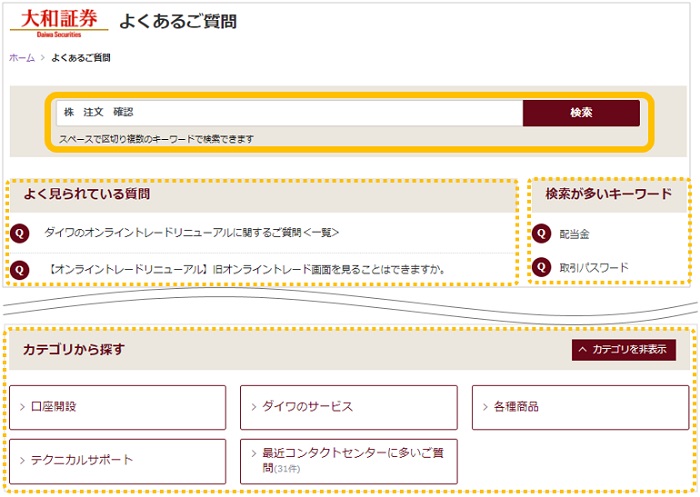The width and height of the screenshot is (700, 497).
Task: Click the よくあるご質問 page title in header
Action: 178,21
